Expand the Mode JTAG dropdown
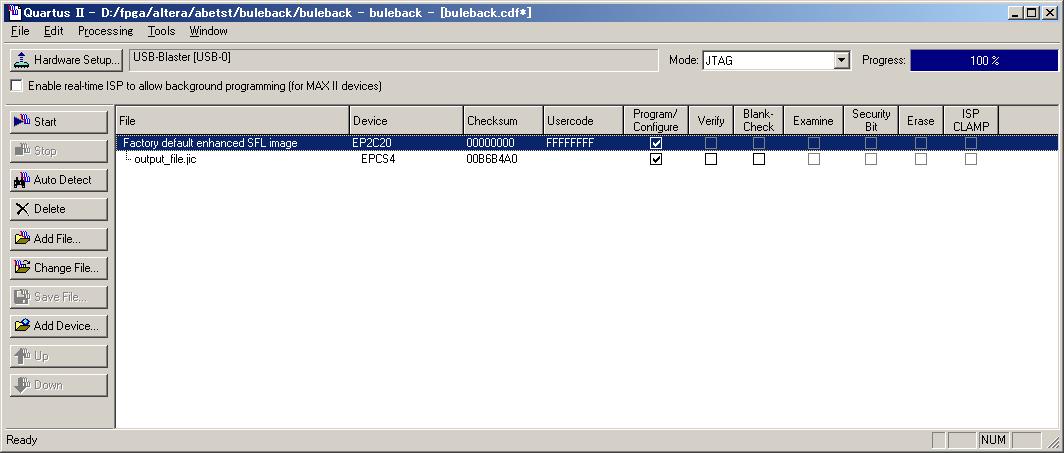 point(841,60)
